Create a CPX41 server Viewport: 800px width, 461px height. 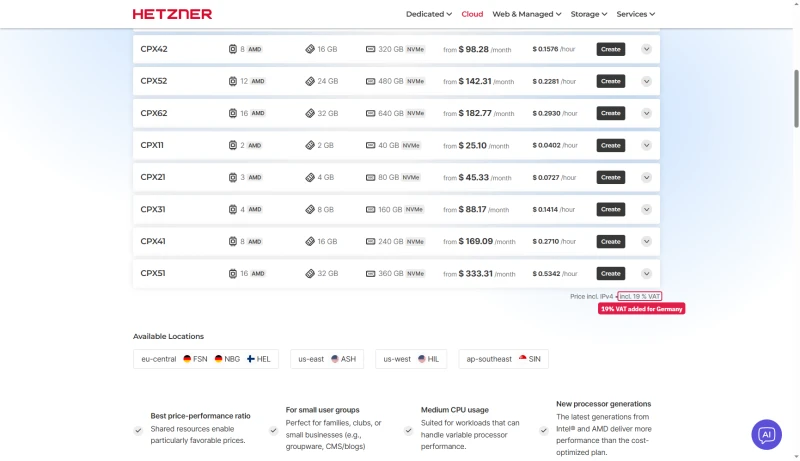(611, 242)
